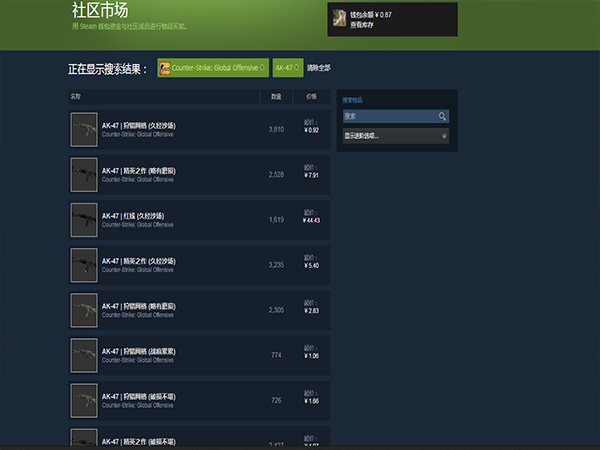600x450 pixels.
Task: Sort results by the 价格 column header
Action: pyautogui.click(x=311, y=96)
